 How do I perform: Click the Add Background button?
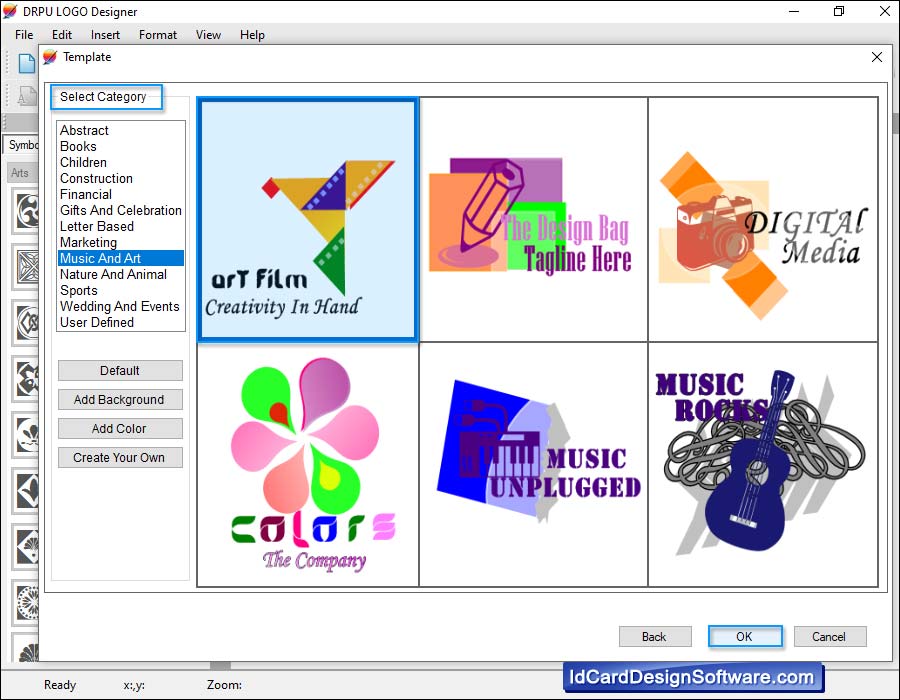click(x=119, y=400)
